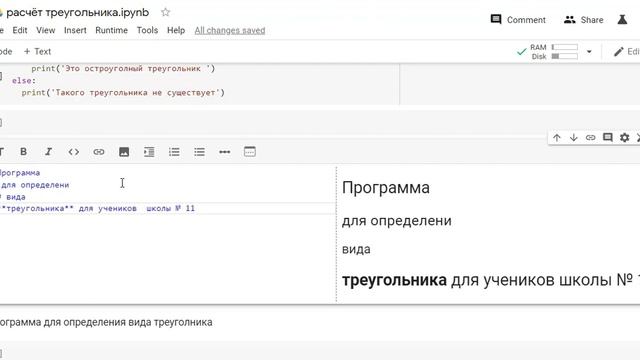This screenshot has height=360, width=640.
Task: Click the notebook title расчёт треугольника.ipynb
Action: (78, 13)
